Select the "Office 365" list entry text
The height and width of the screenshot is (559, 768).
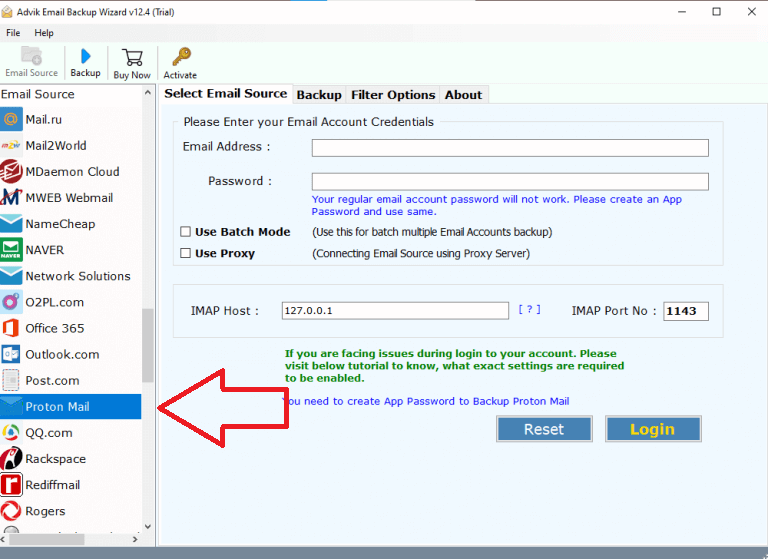coord(55,328)
